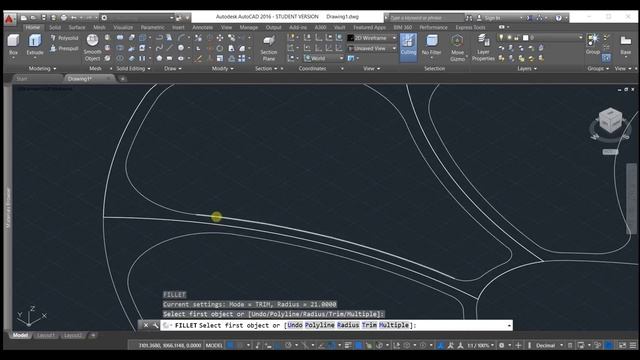
Task: Click the Undo arrow in quick access toolbar
Action: tap(74, 18)
